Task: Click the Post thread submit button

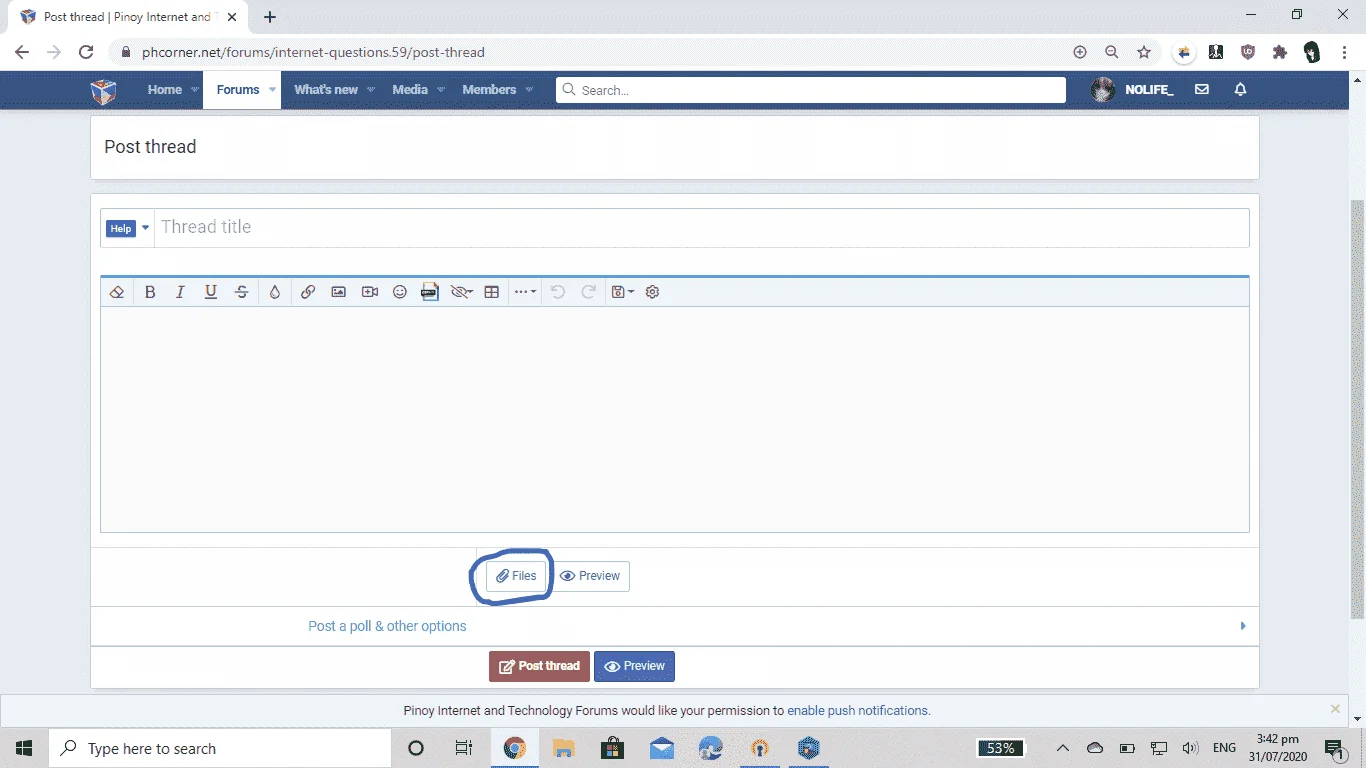Action: click(x=539, y=666)
